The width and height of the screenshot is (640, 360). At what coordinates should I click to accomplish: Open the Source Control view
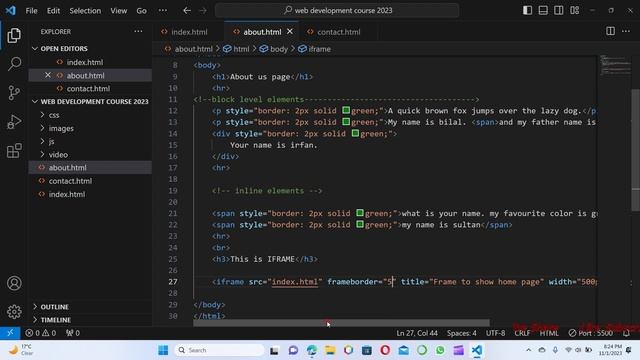click(14, 93)
